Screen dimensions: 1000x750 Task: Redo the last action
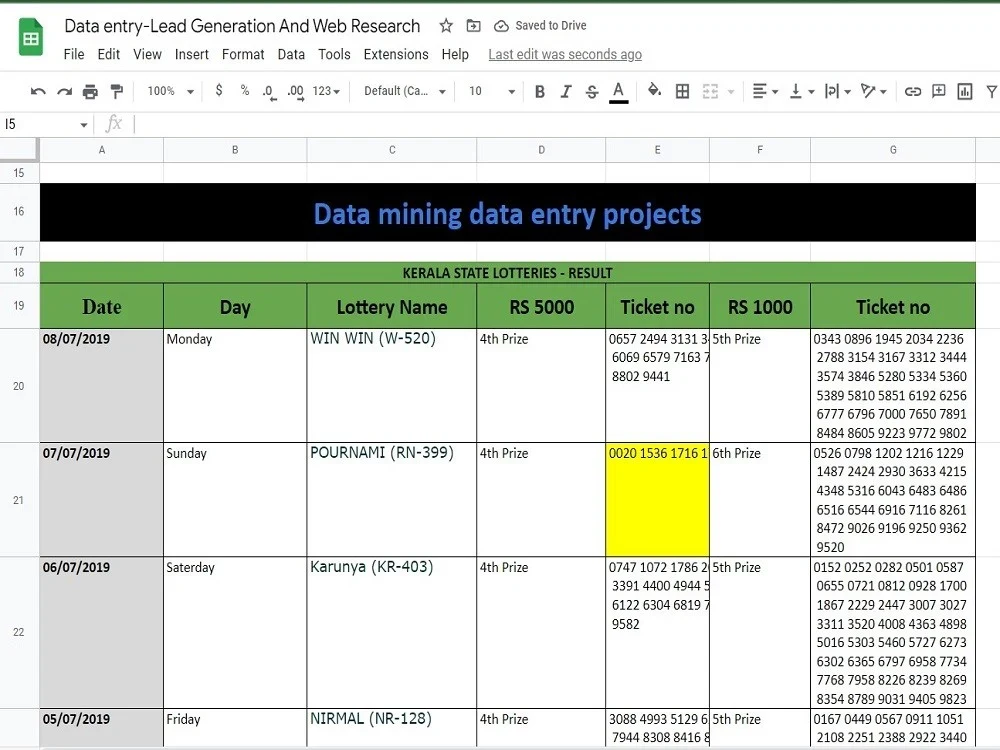coord(64,91)
